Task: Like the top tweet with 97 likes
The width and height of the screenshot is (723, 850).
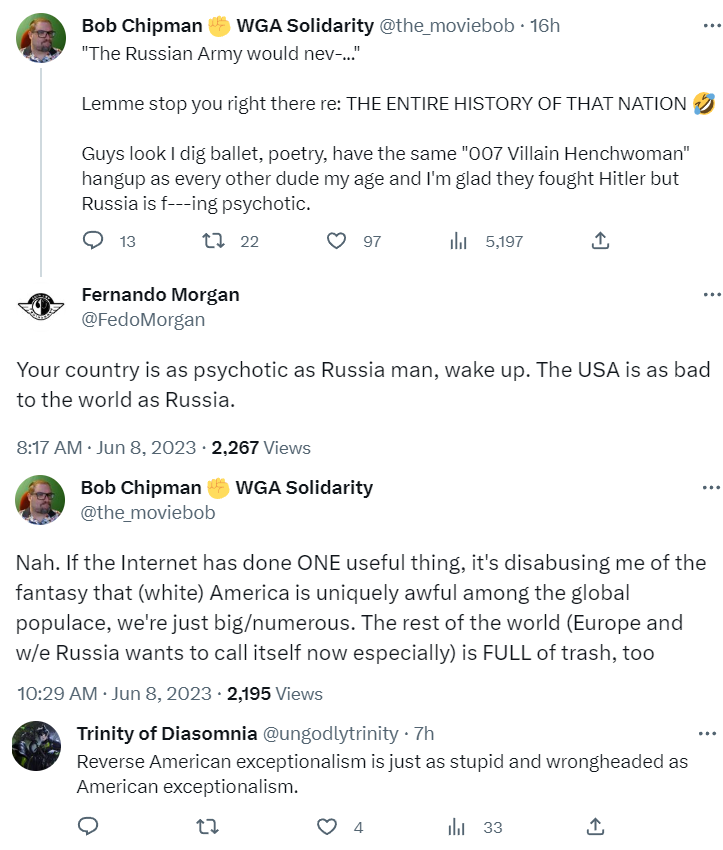Action: point(337,241)
